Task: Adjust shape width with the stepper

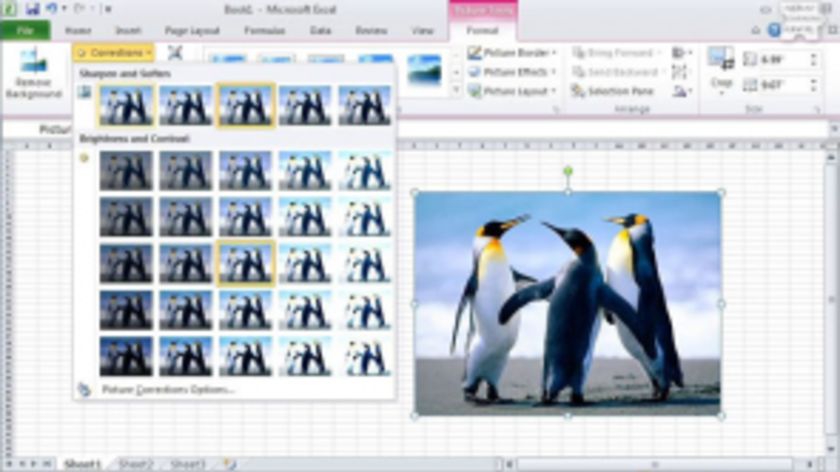Action: (x=814, y=85)
